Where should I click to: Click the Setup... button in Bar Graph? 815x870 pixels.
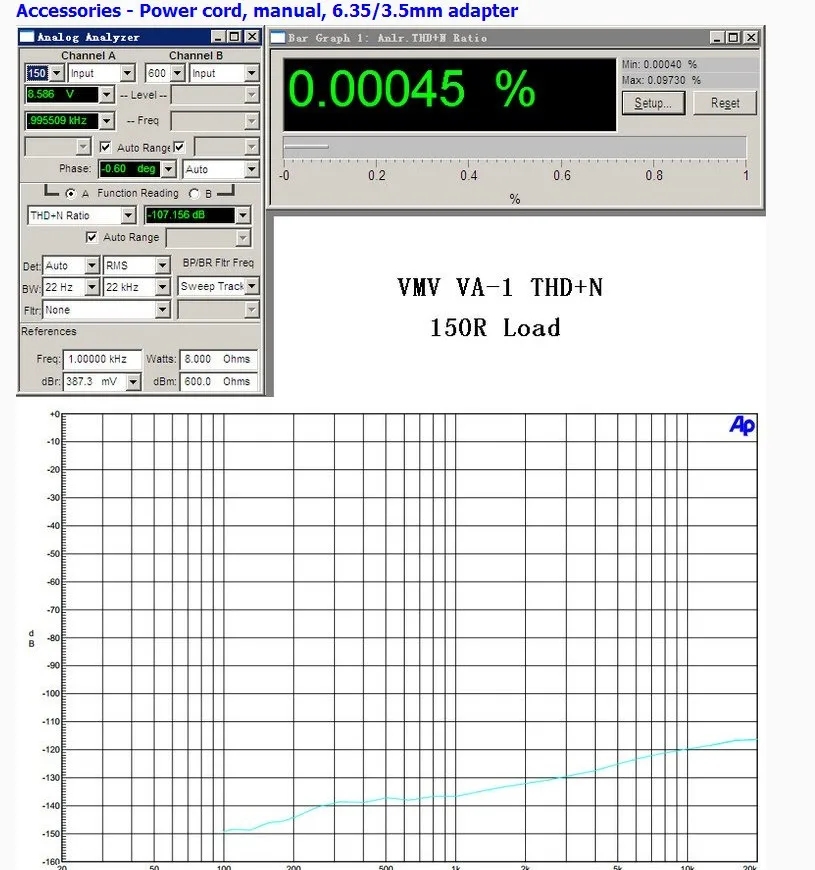(x=653, y=103)
